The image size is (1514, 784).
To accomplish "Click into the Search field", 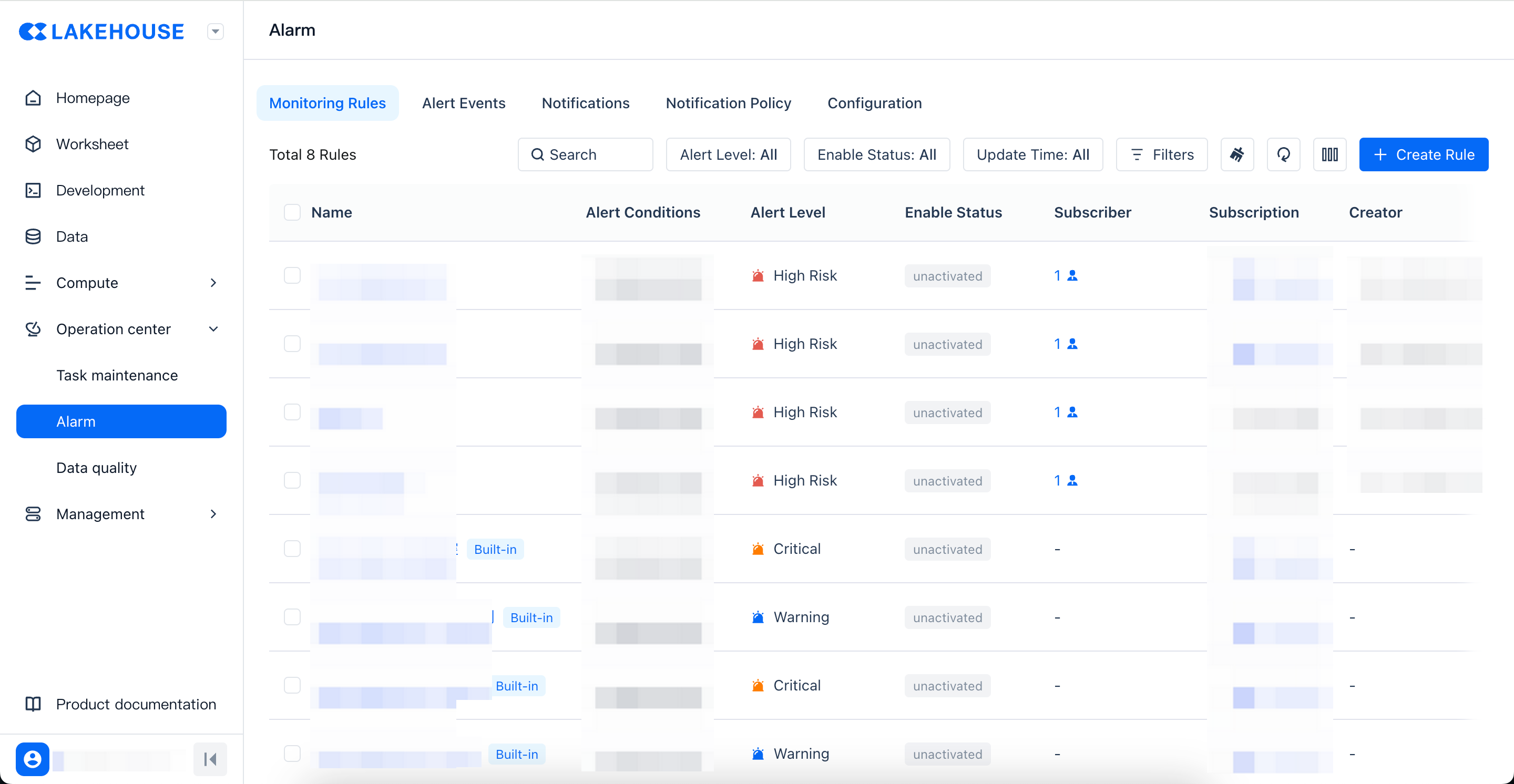I will click(x=585, y=154).
